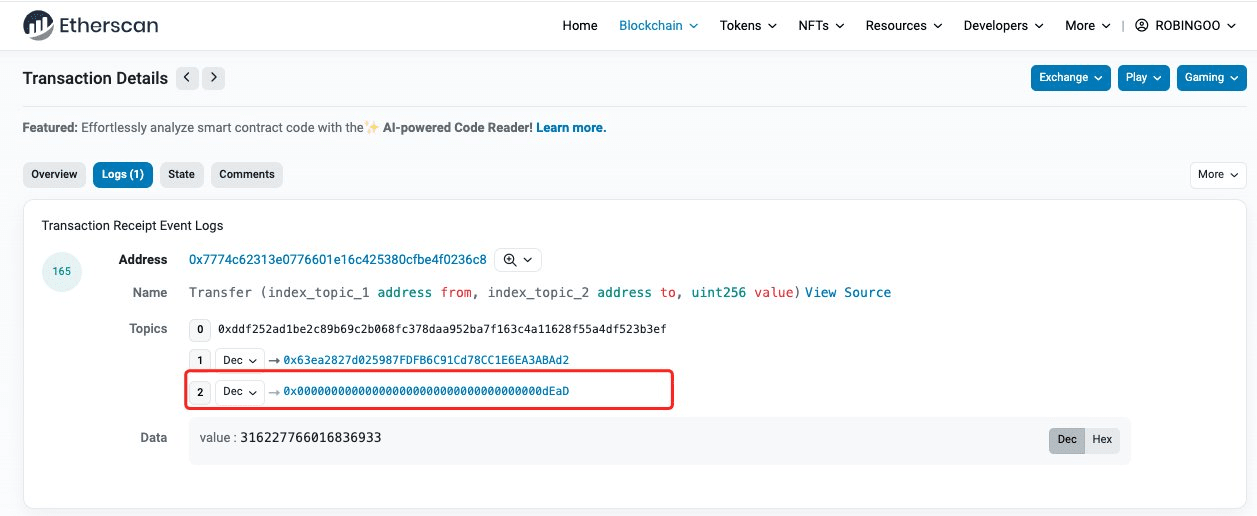The image size is (1257, 516).
Task: Click the Etherscan logo
Action: click(x=90, y=25)
